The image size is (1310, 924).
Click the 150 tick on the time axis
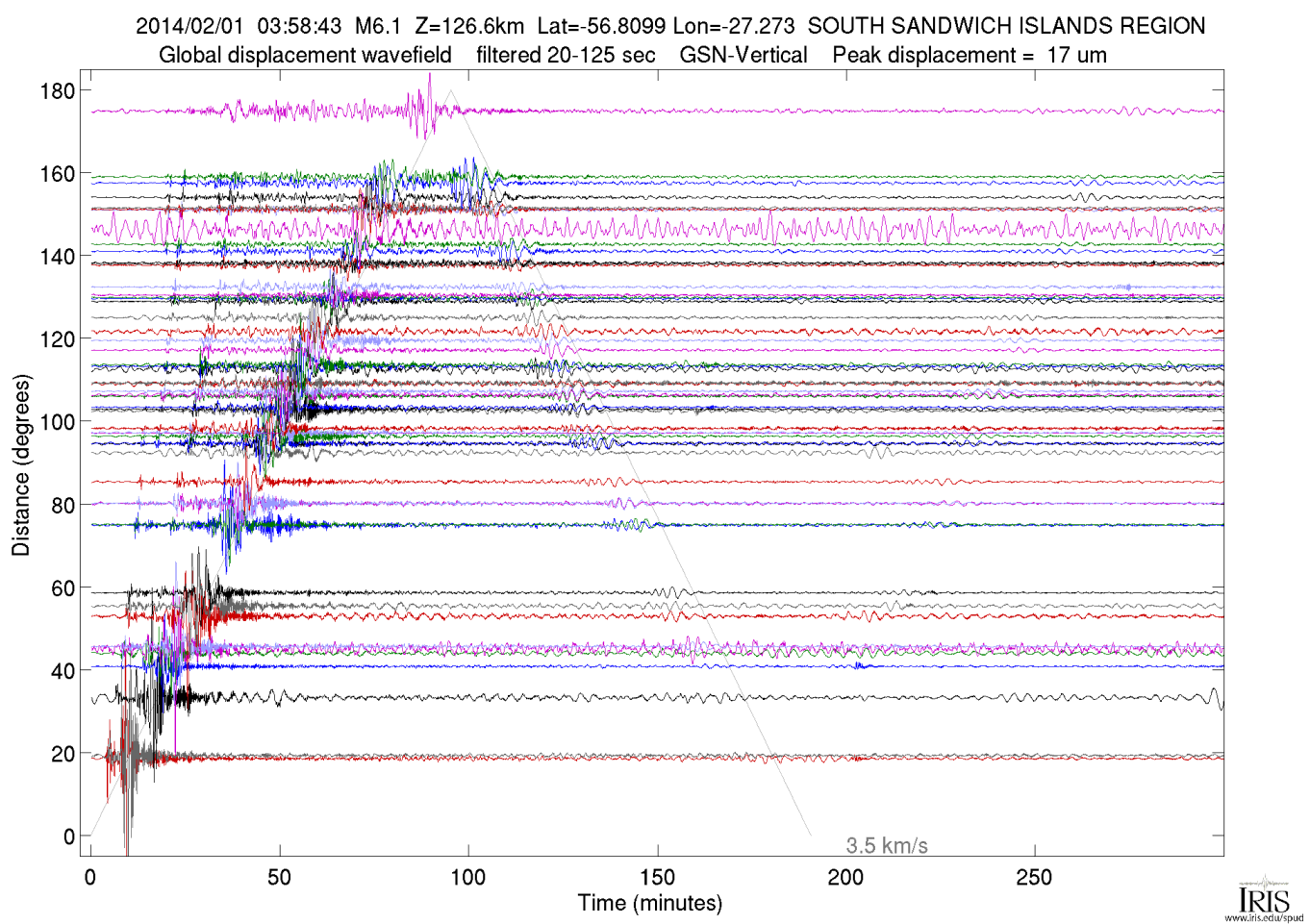click(x=657, y=877)
